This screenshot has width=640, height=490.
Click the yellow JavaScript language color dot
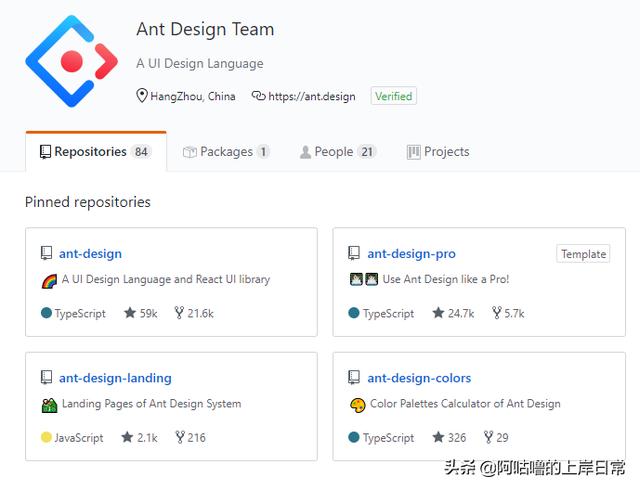point(46,437)
